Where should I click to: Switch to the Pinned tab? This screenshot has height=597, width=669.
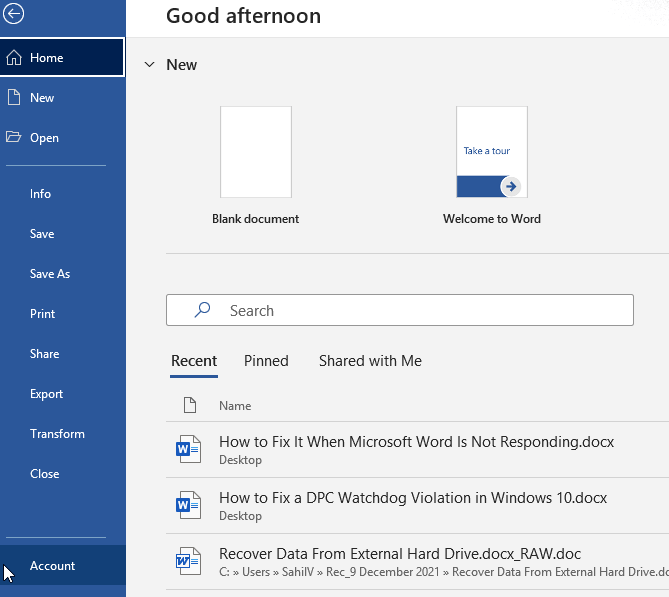[266, 361]
